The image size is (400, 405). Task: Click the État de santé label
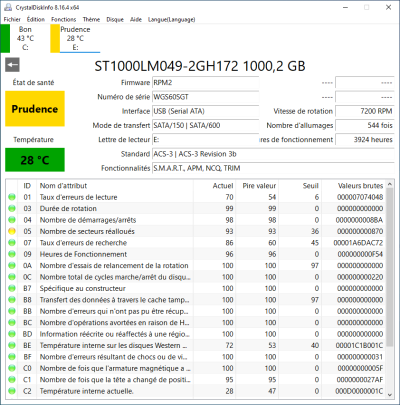point(33,83)
